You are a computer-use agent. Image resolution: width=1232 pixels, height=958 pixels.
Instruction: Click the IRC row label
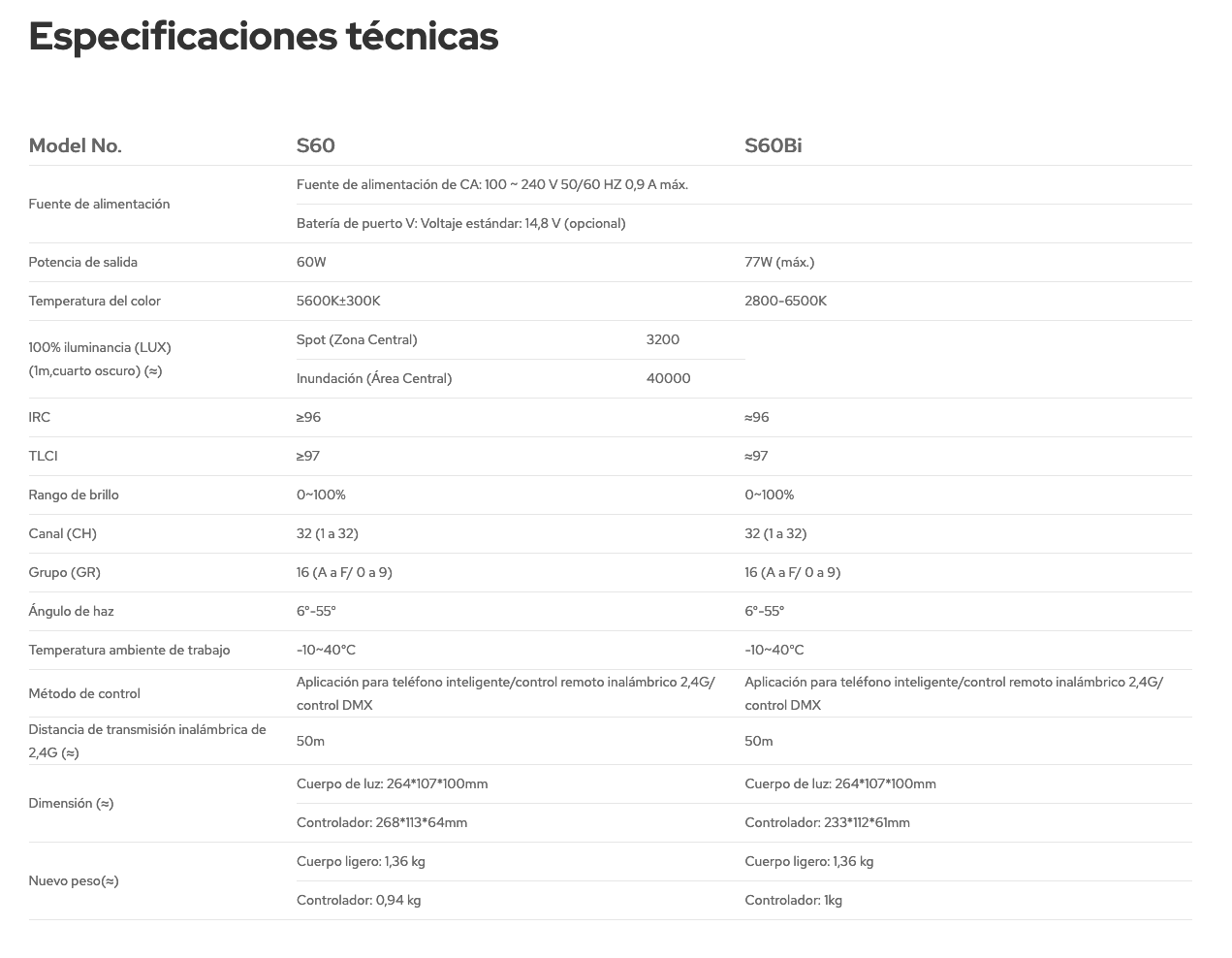(40, 417)
